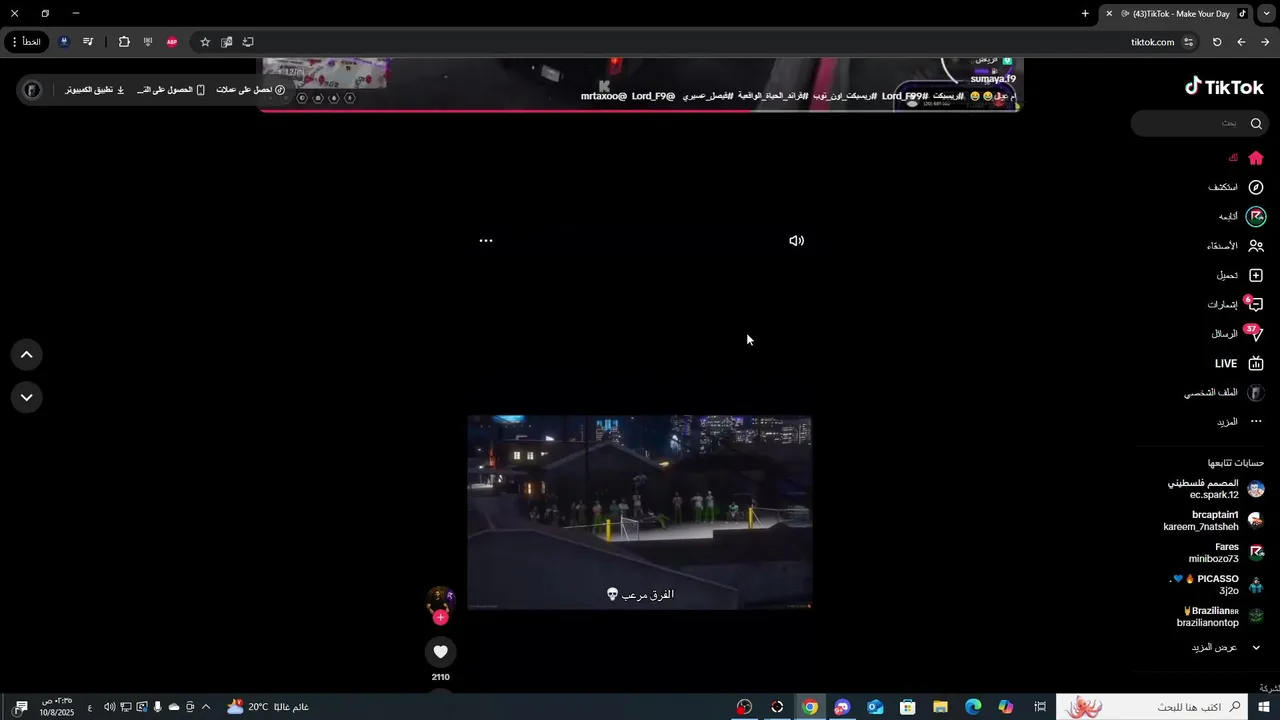The image size is (1280, 720).
Task: Click the Chrome icon on the taskbar
Action: (810, 707)
